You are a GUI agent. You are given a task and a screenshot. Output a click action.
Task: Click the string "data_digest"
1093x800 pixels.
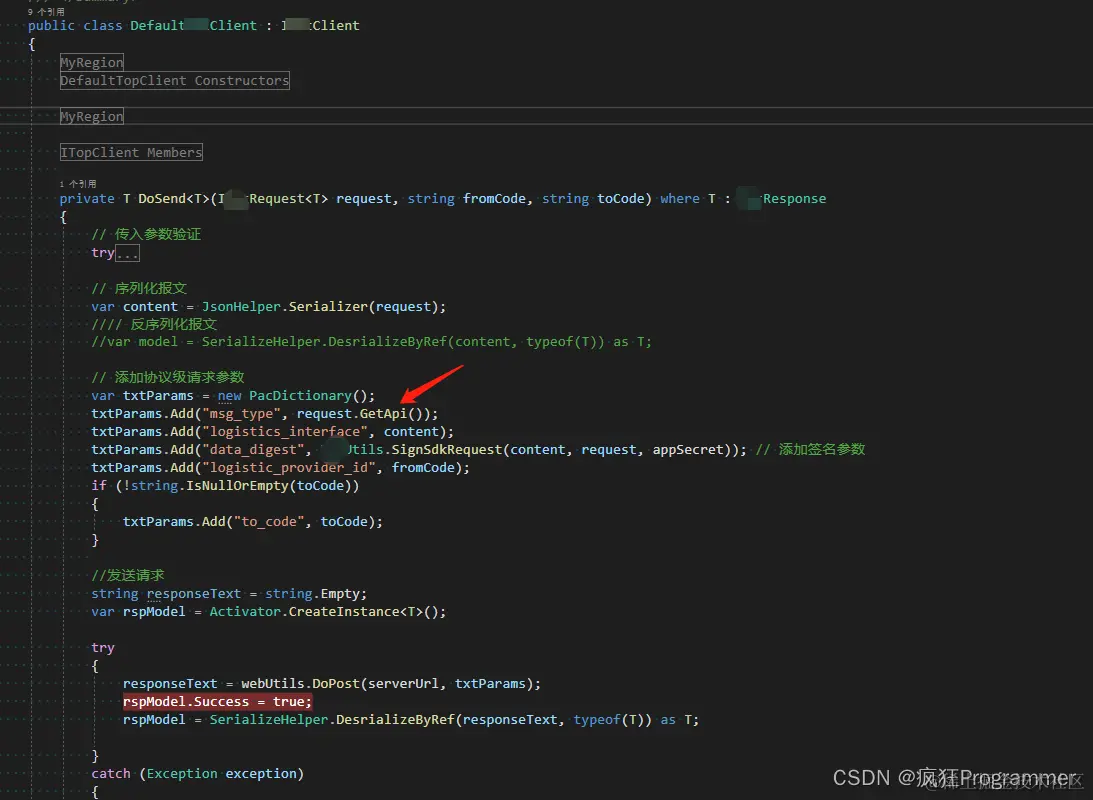click(x=253, y=449)
